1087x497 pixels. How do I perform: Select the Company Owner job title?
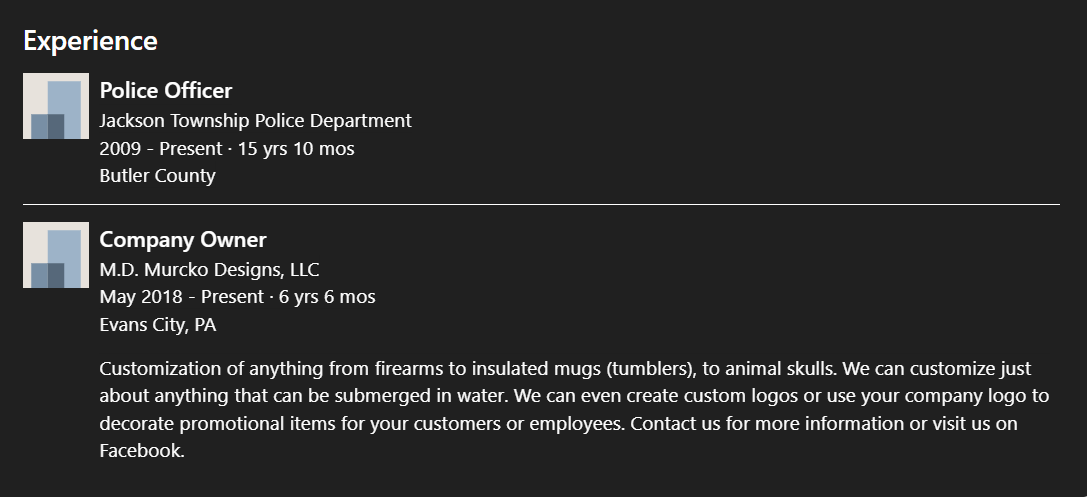(183, 240)
